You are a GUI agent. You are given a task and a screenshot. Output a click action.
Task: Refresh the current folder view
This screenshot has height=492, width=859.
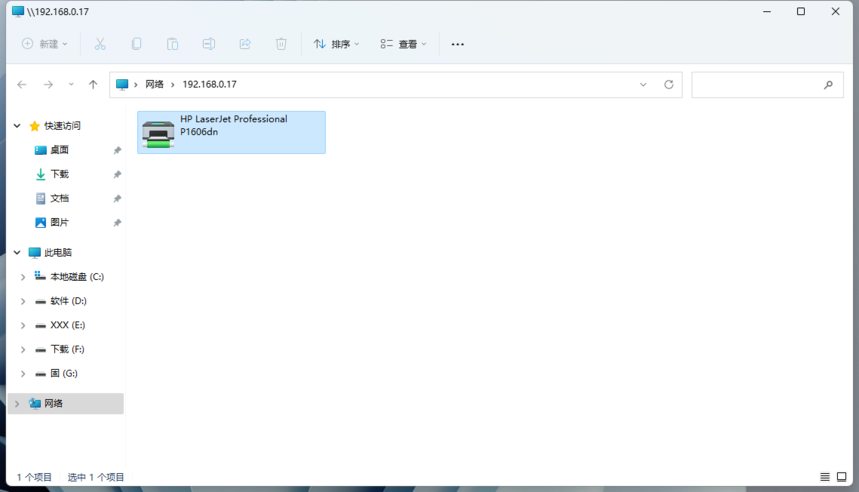[669, 84]
